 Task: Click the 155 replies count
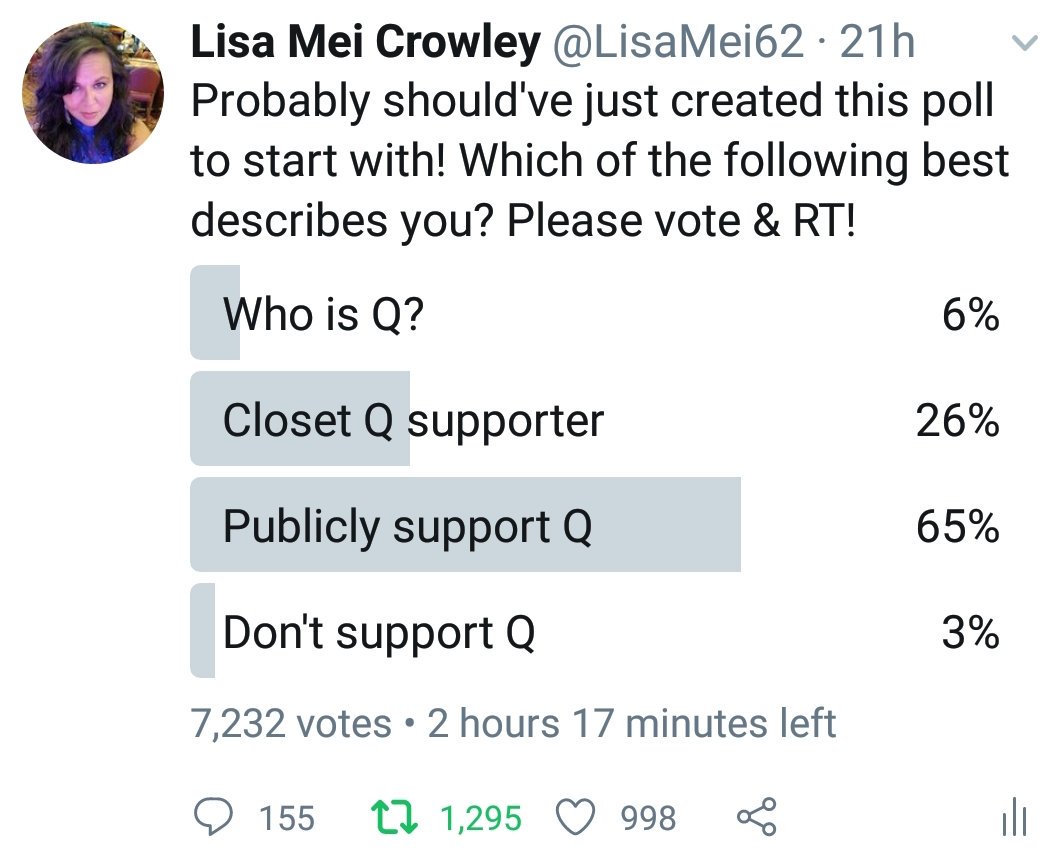point(287,819)
